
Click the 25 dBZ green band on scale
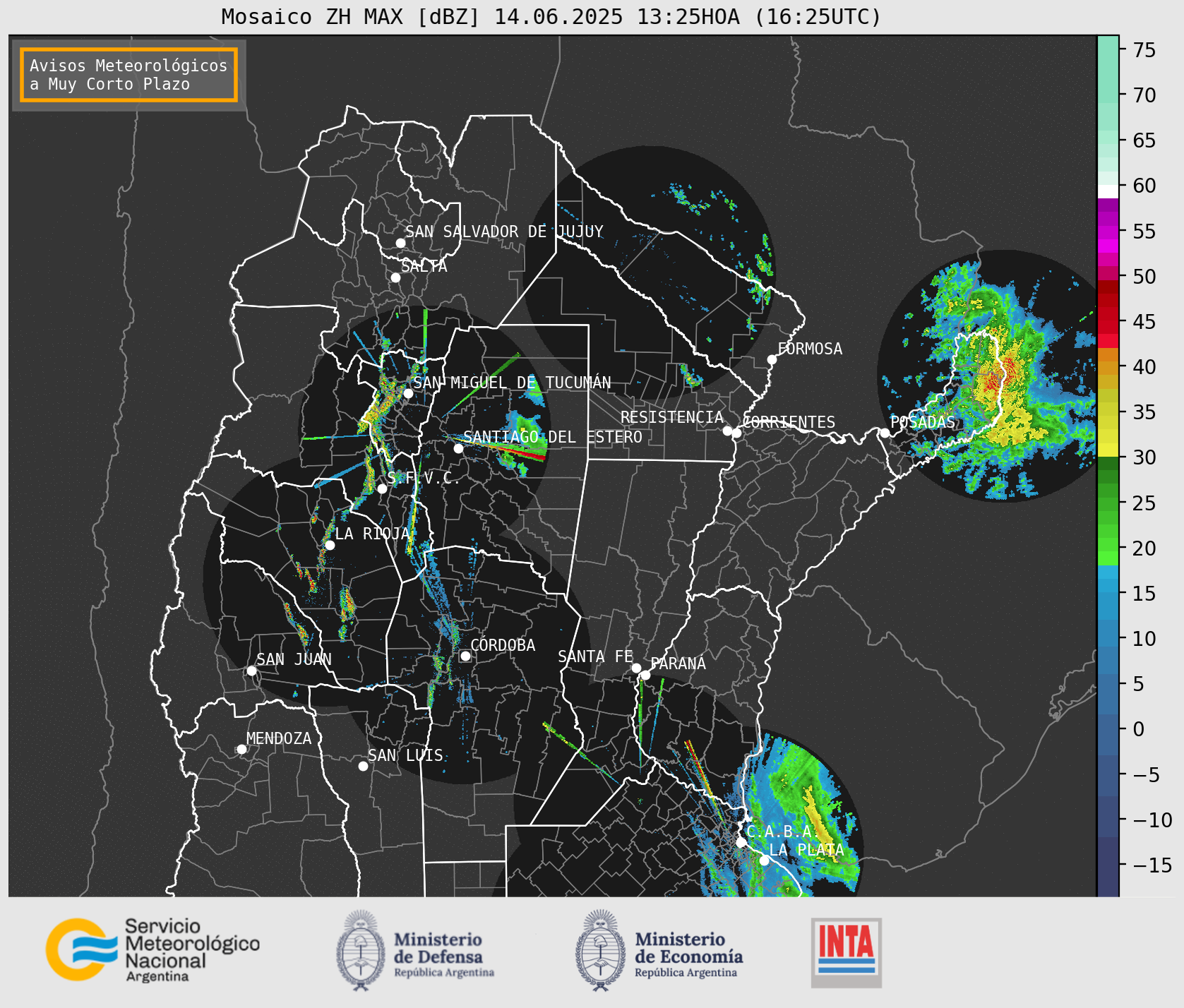click(1108, 503)
